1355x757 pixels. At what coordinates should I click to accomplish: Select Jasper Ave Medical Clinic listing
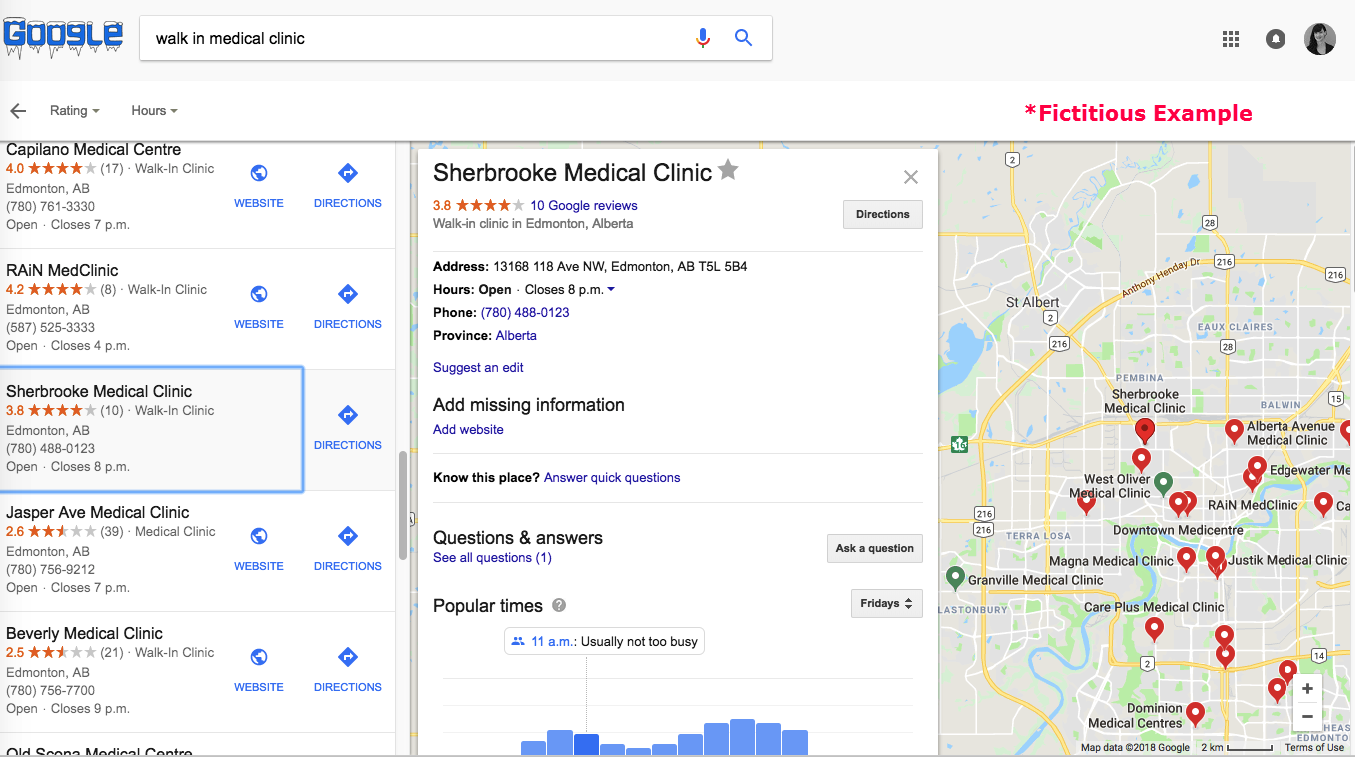pos(98,513)
